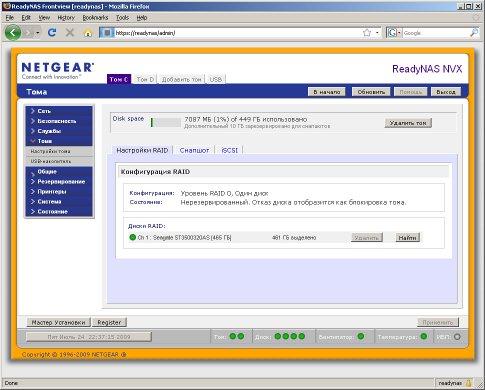Expand the Общие sidebar section
Viewport: 485px width, 390px height.
coord(59,172)
